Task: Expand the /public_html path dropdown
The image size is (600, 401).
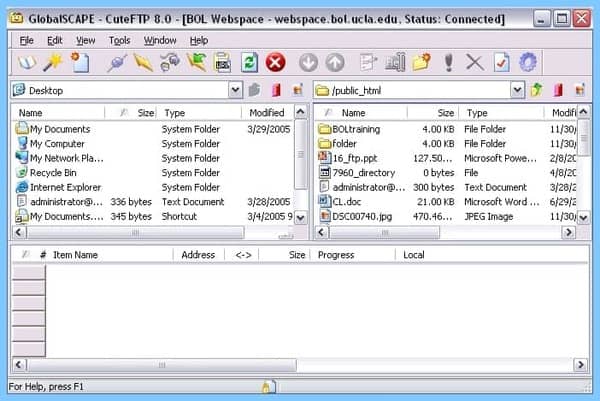Action: point(517,90)
